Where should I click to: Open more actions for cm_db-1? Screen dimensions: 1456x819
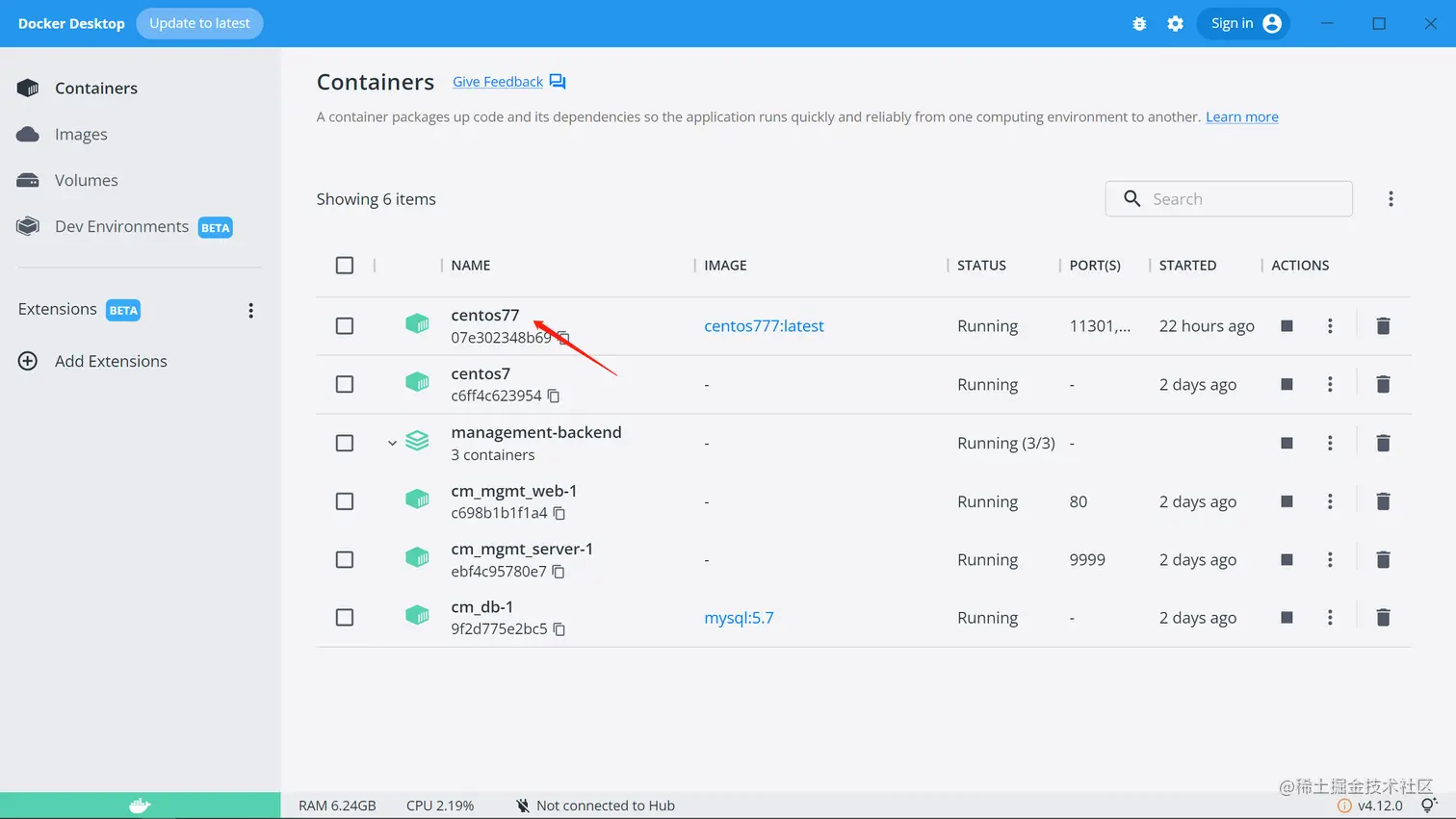(x=1330, y=617)
